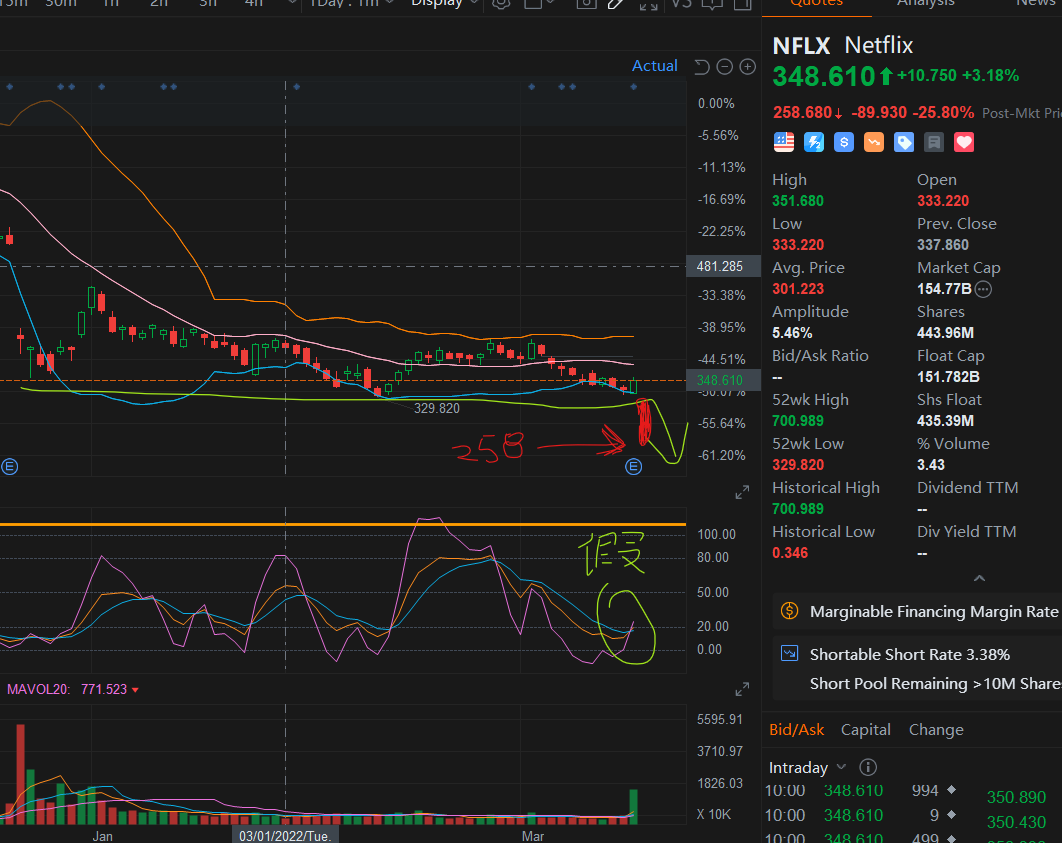This screenshot has width=1062, height=843.
Task: Expand the oscillator indicator panel
Action: pos(742,492)
